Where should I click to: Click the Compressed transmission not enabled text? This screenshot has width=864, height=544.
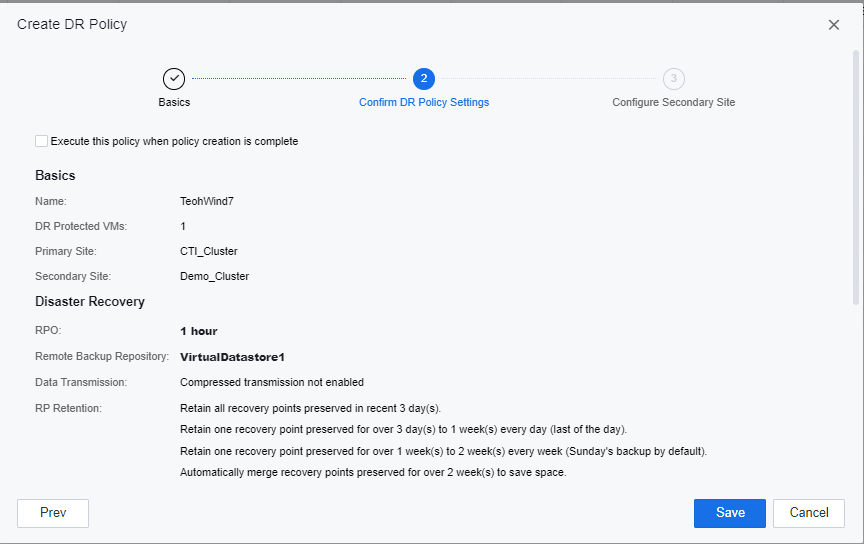272,382
